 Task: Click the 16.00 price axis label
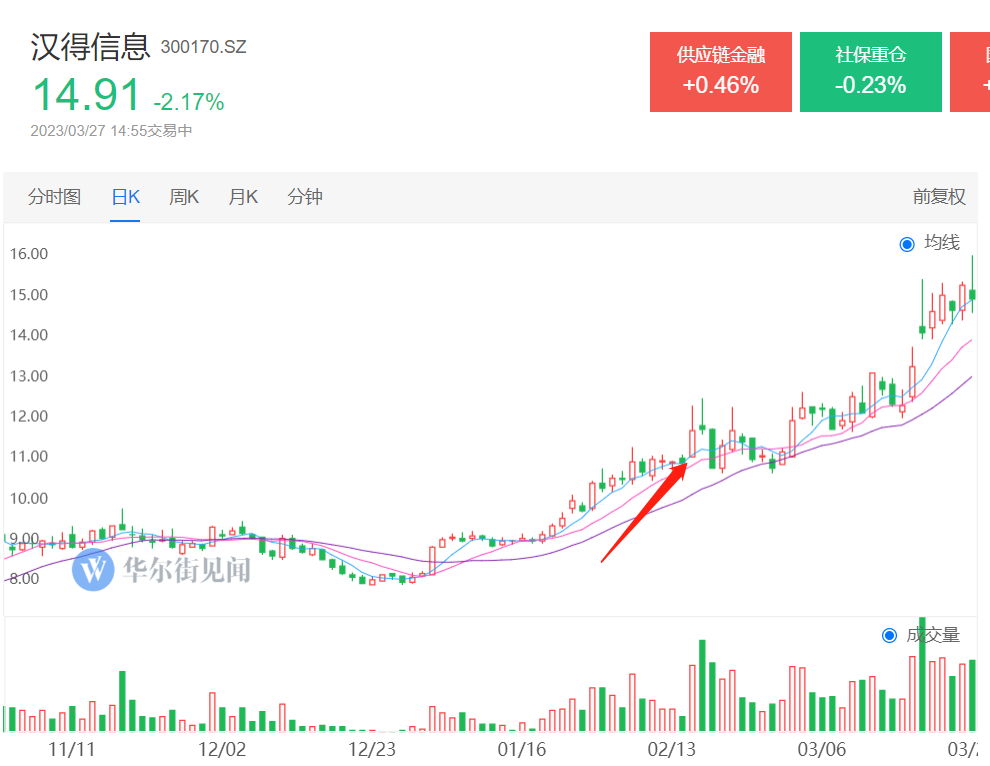pyautogui.click(x=29, y=254)
